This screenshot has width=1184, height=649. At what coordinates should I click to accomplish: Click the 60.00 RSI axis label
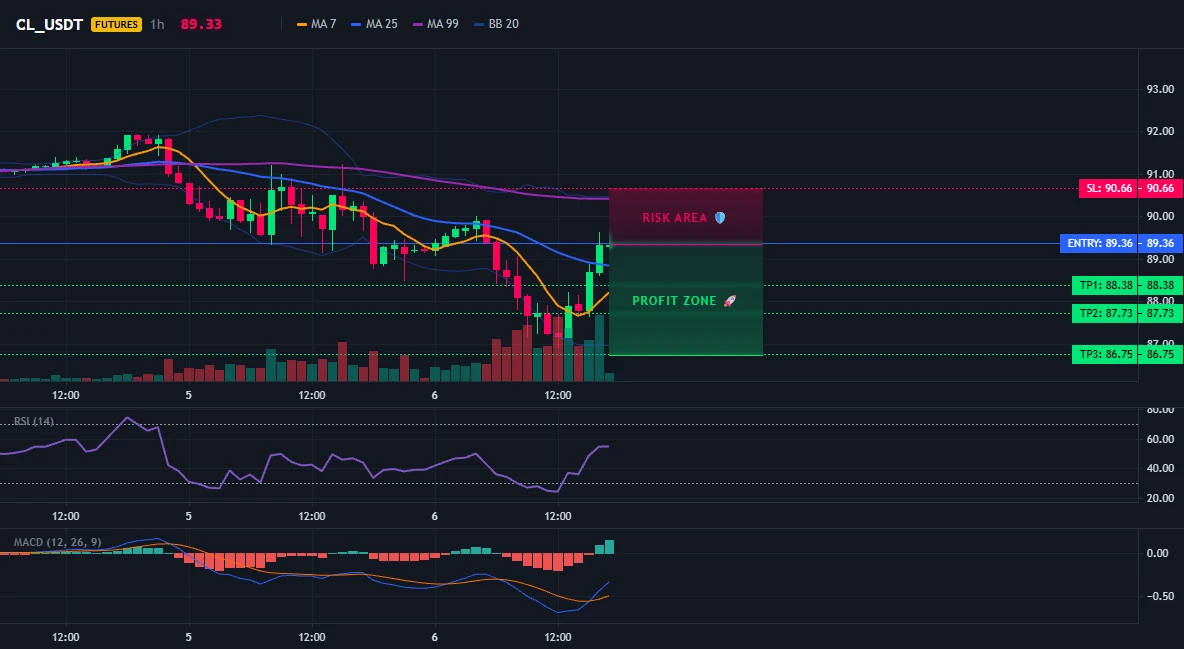coord(1160,439)
